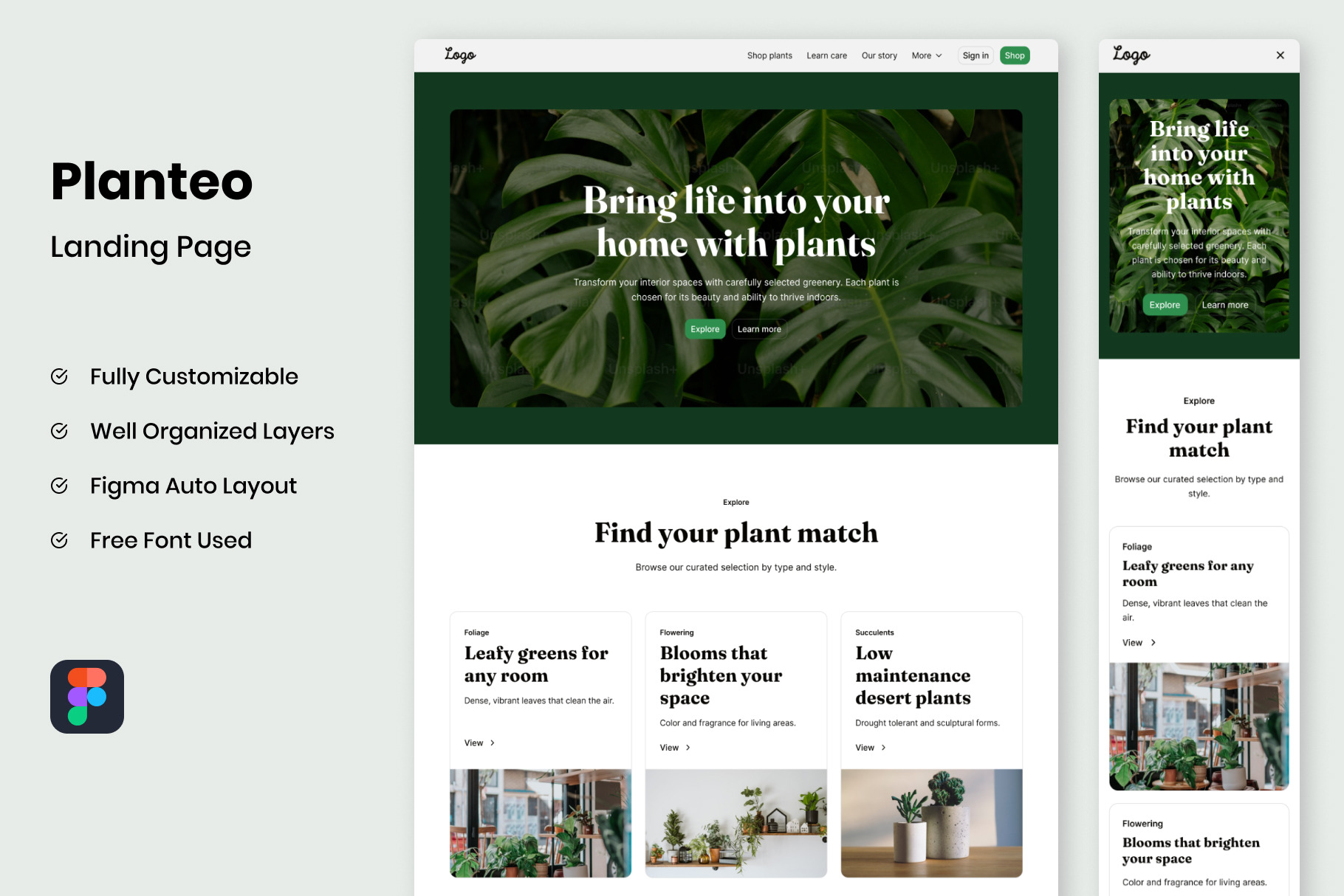
Task: Click Explore button in desktop hero
Action: click(x=704, y=329)
